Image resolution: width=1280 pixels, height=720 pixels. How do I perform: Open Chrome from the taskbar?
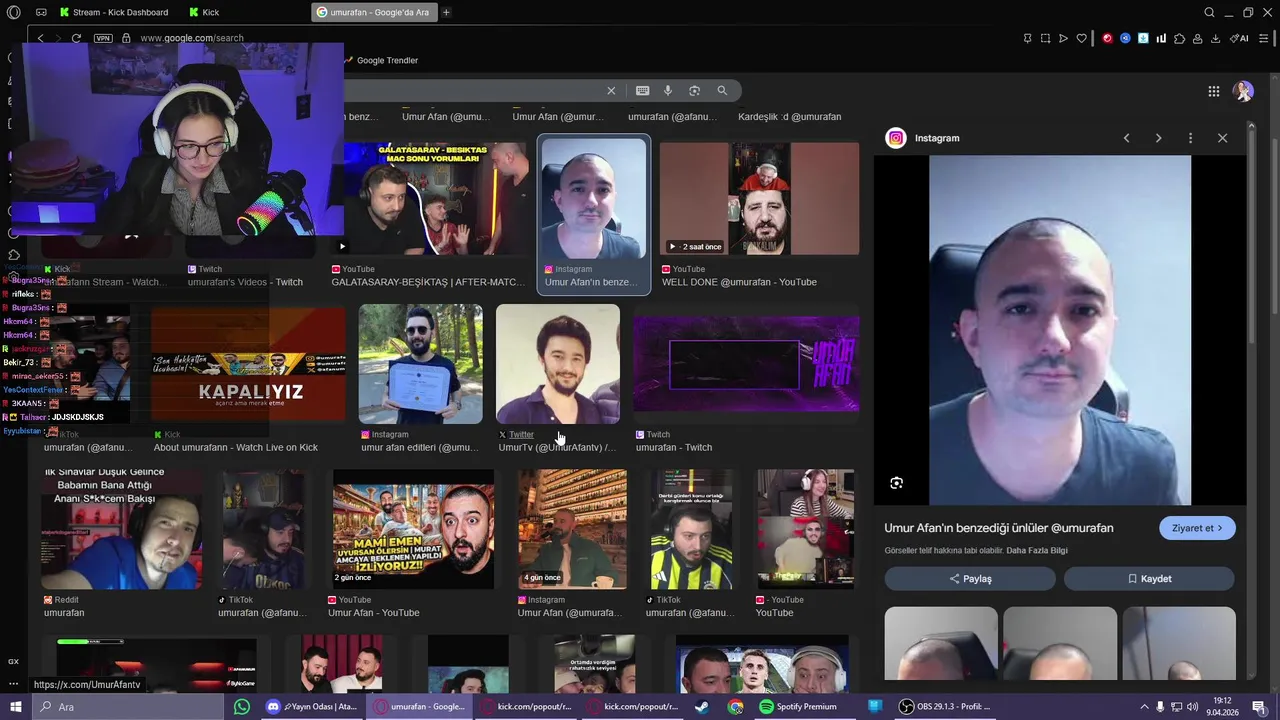click(x=735, y=707)
